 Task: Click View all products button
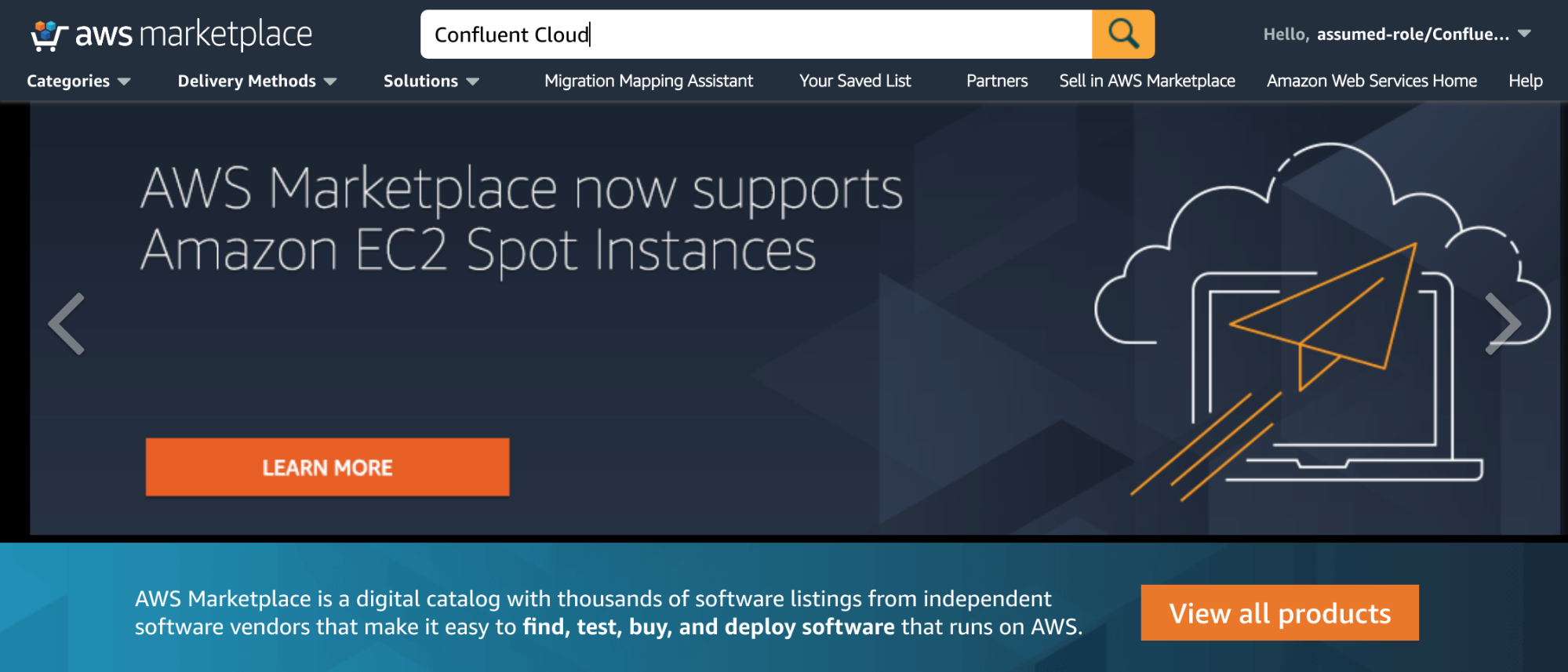(1279, 612)
